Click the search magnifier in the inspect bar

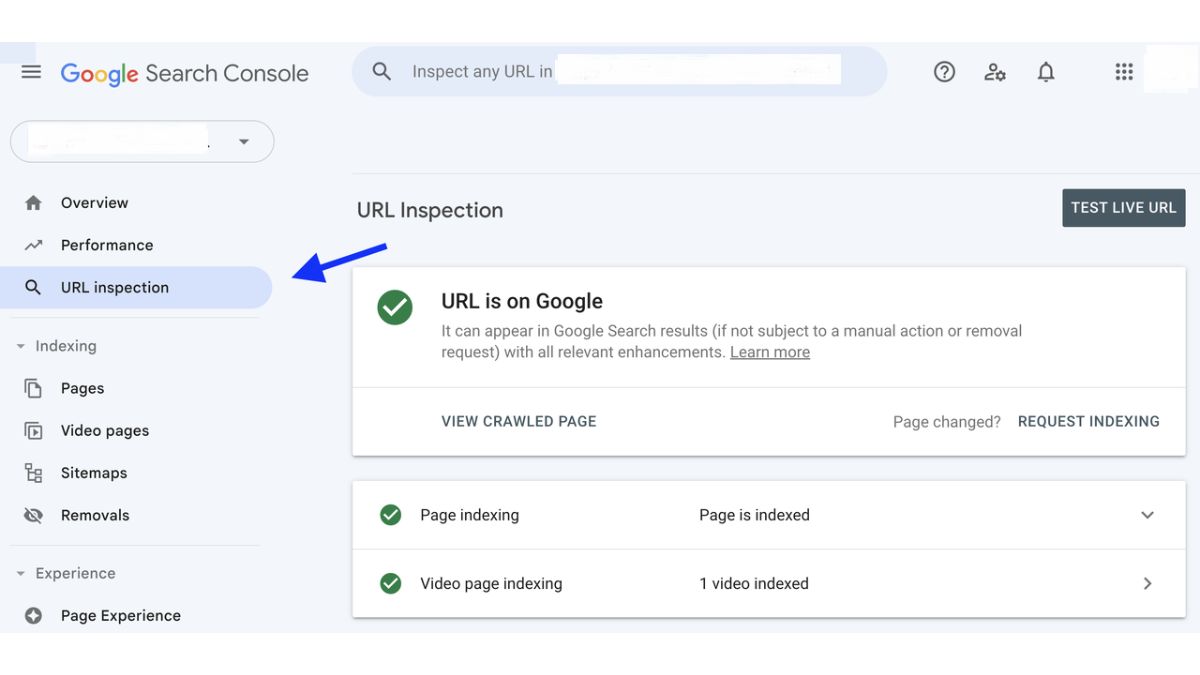point(381,72)
